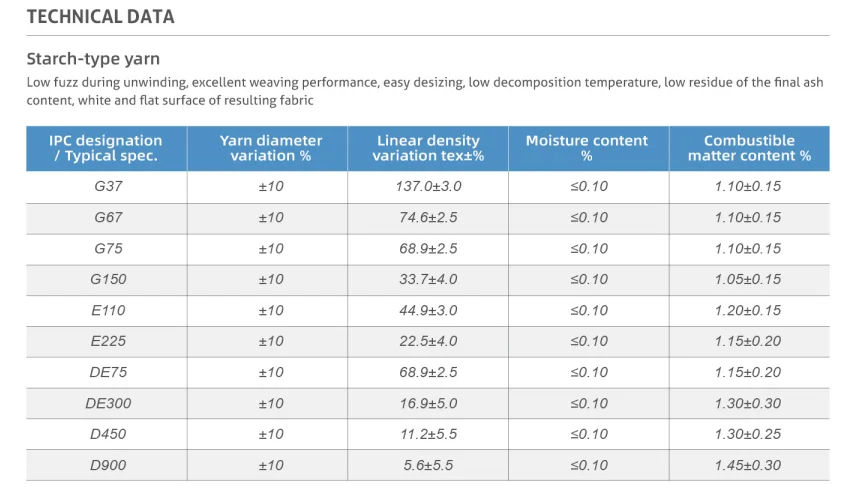
Task: Click the TECHNICAL DATA heading
Action: point(100,17)
